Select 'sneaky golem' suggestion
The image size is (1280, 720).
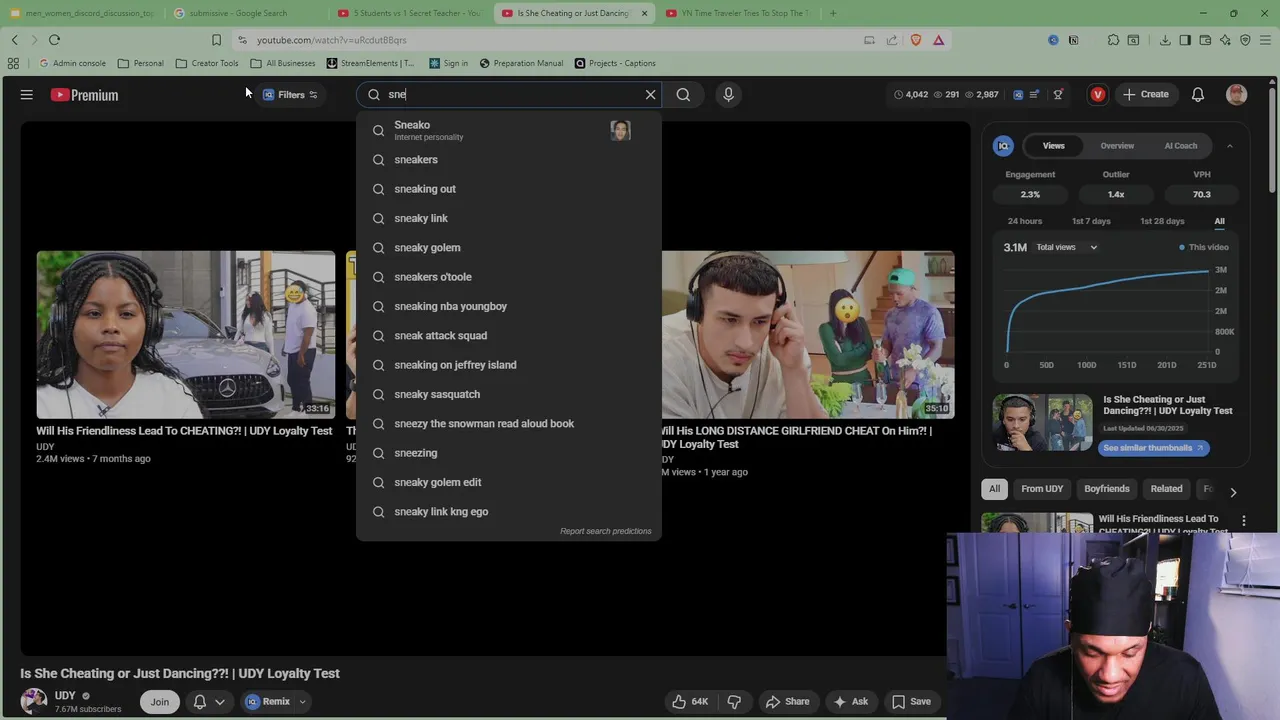point(508,247)
